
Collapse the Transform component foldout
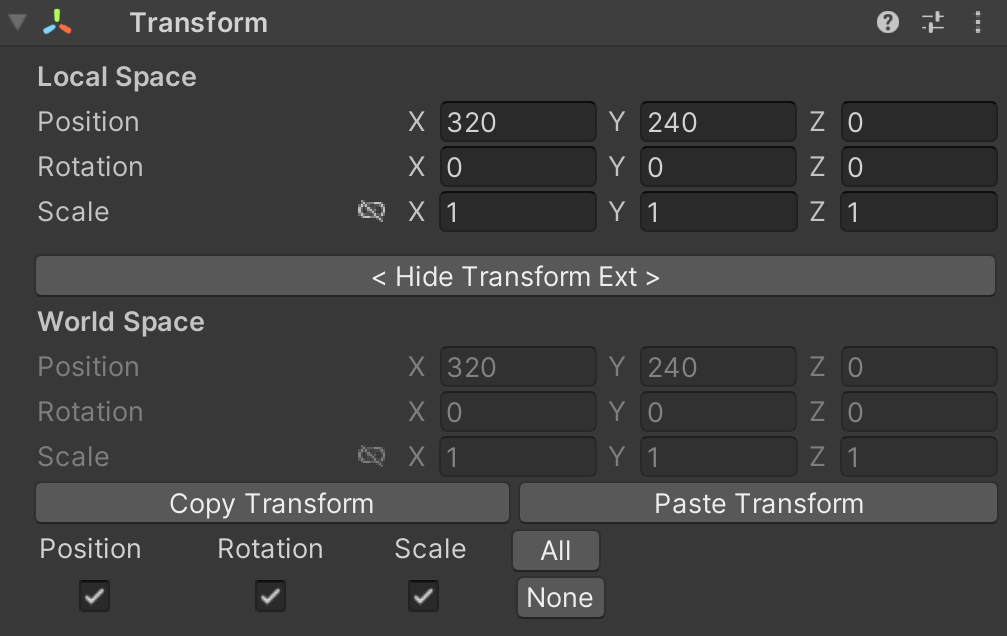coord(17,22)
